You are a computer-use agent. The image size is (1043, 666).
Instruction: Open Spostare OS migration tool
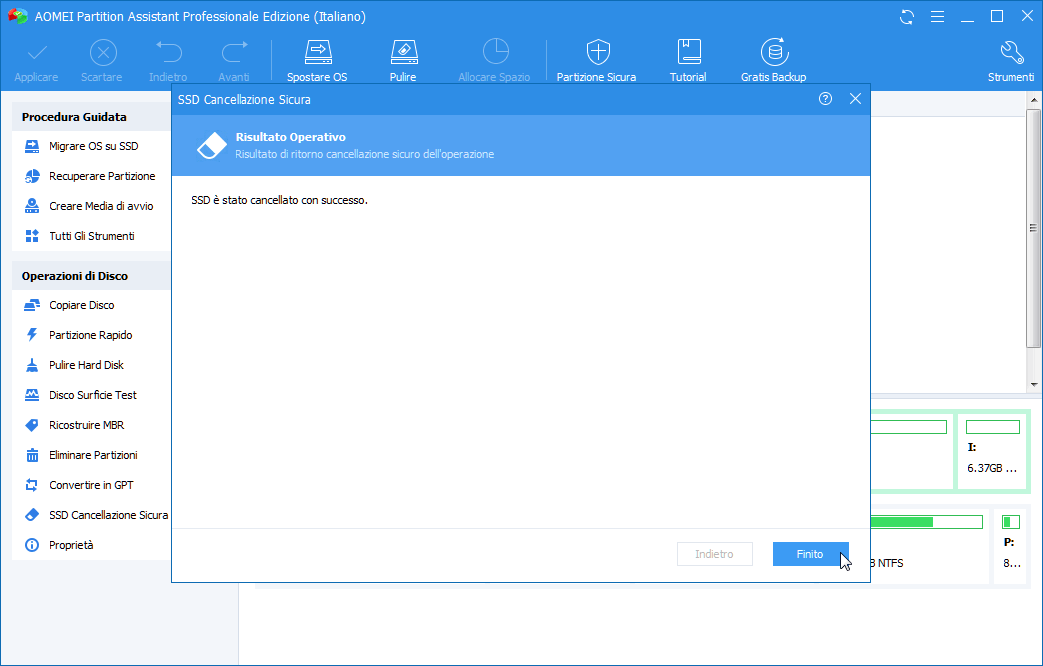(x=317, y=60)
